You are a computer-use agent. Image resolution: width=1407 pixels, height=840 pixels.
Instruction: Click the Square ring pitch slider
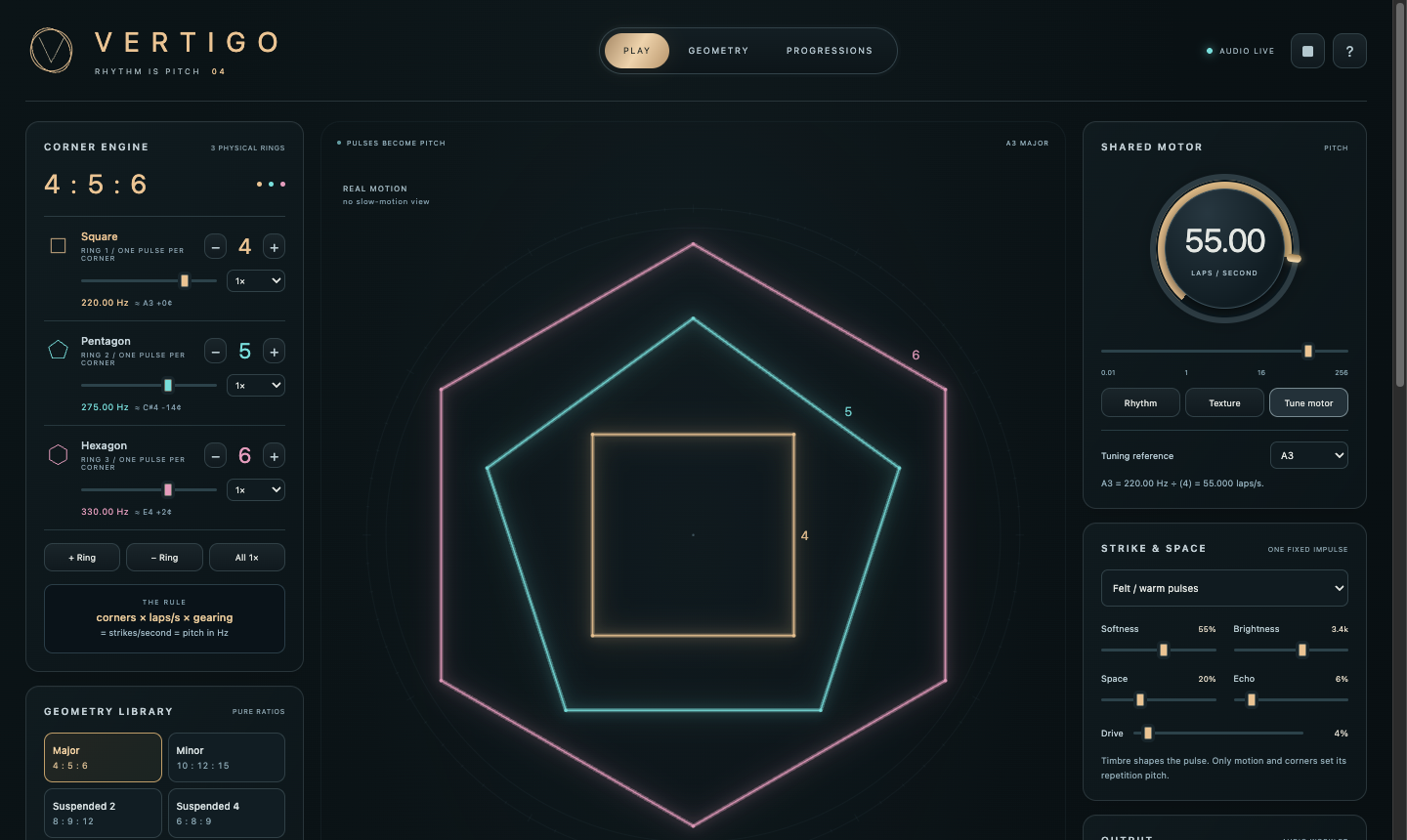tap(149, 280)
